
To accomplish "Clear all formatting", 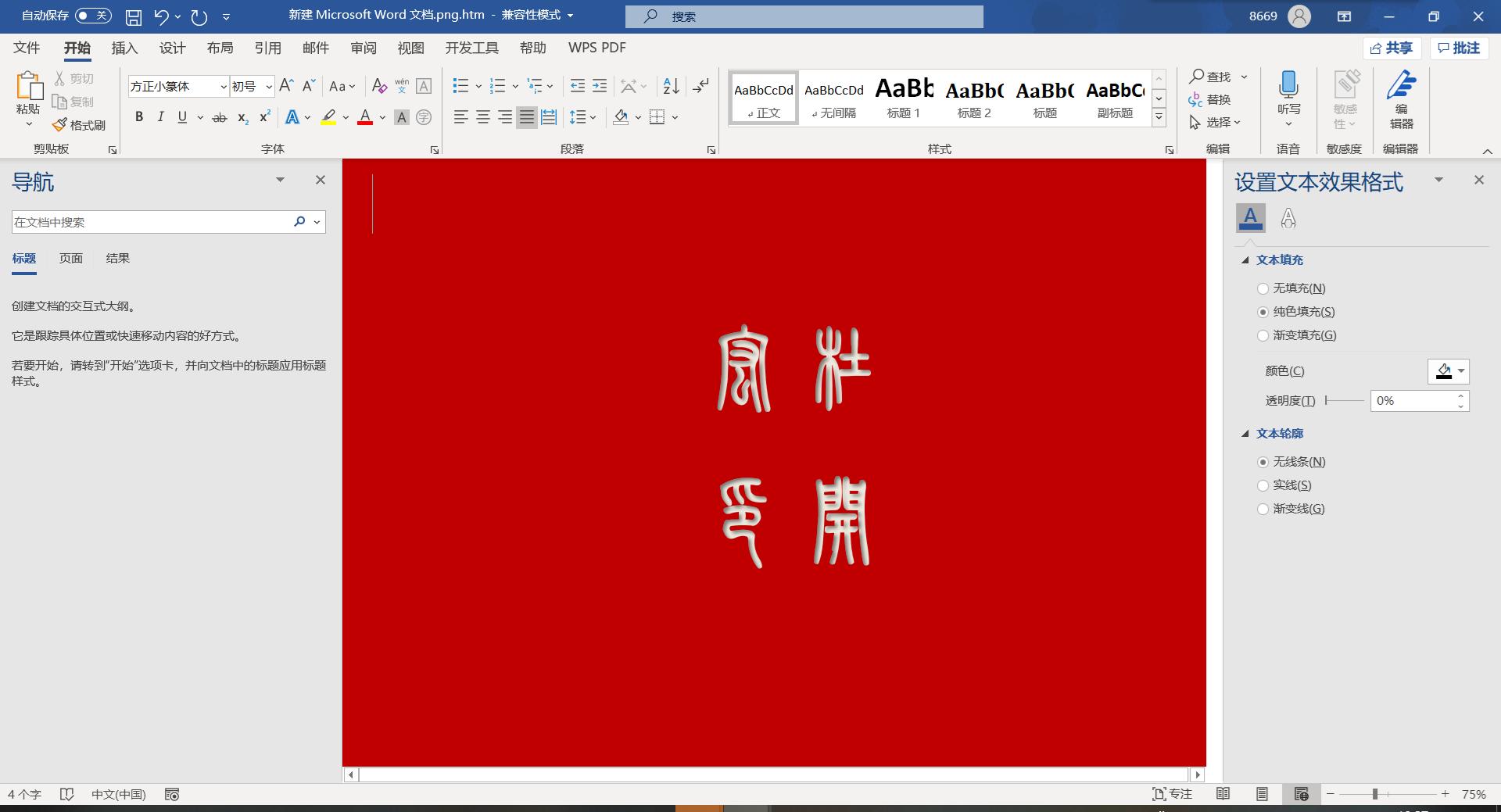I will click(x=379, y=86).
